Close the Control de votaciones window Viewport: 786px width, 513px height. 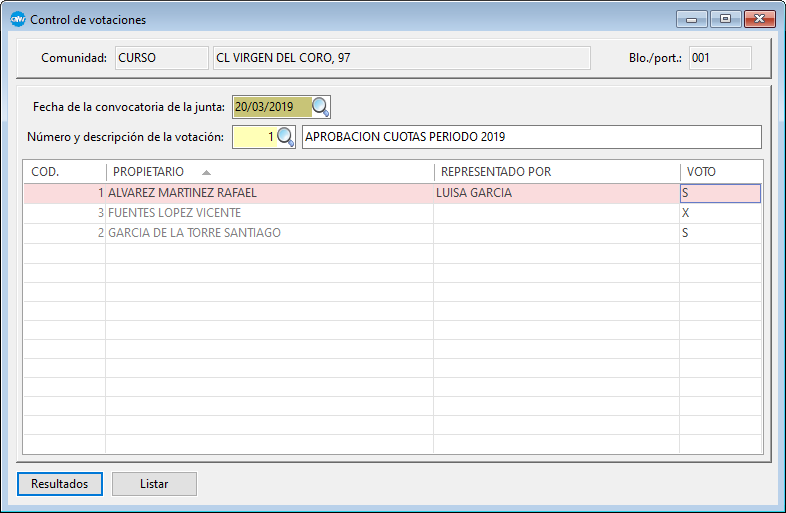click(759, 19)
